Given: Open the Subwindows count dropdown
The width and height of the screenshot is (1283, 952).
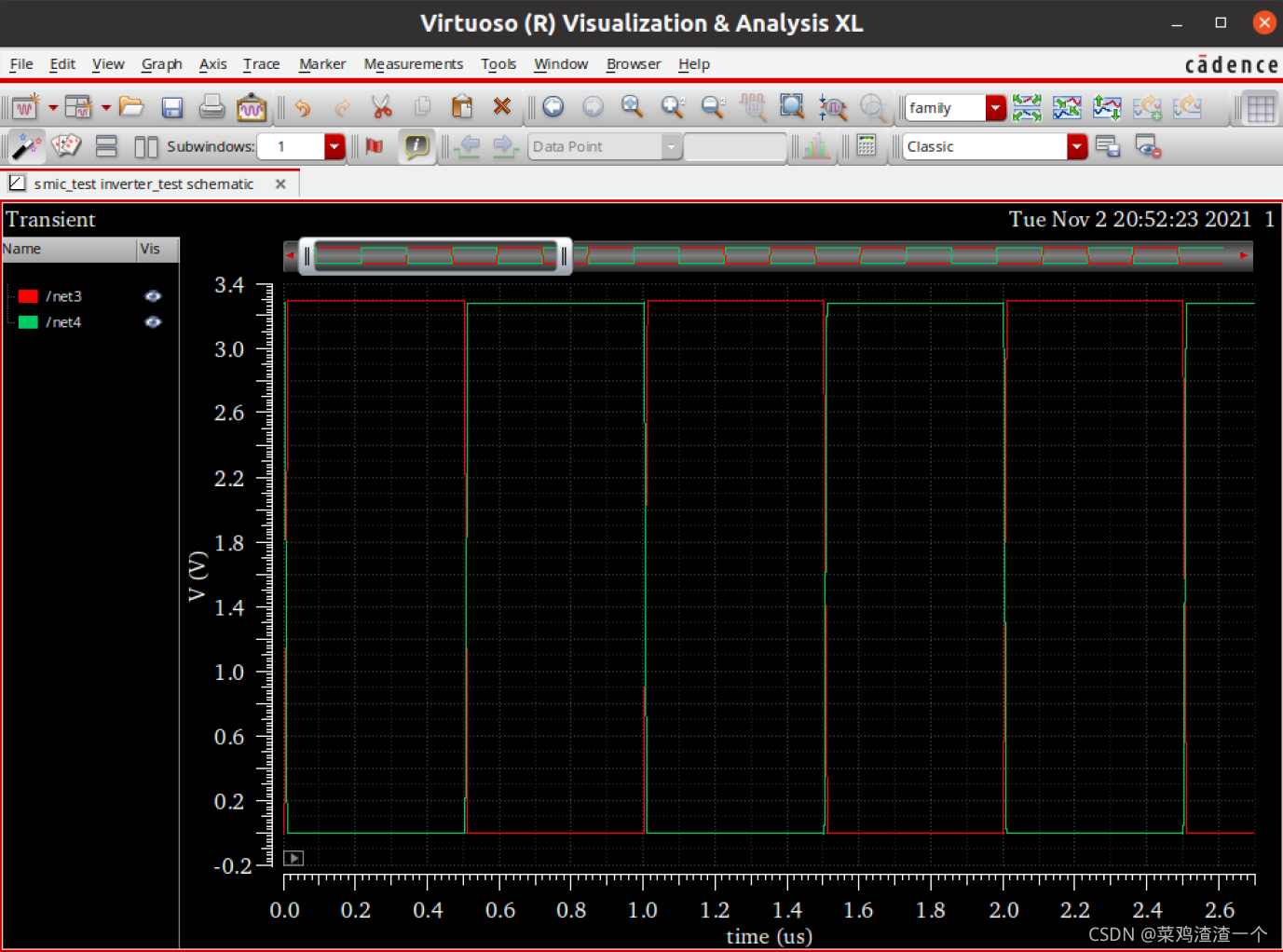Looking at the screenshot, I should [334, 146].
